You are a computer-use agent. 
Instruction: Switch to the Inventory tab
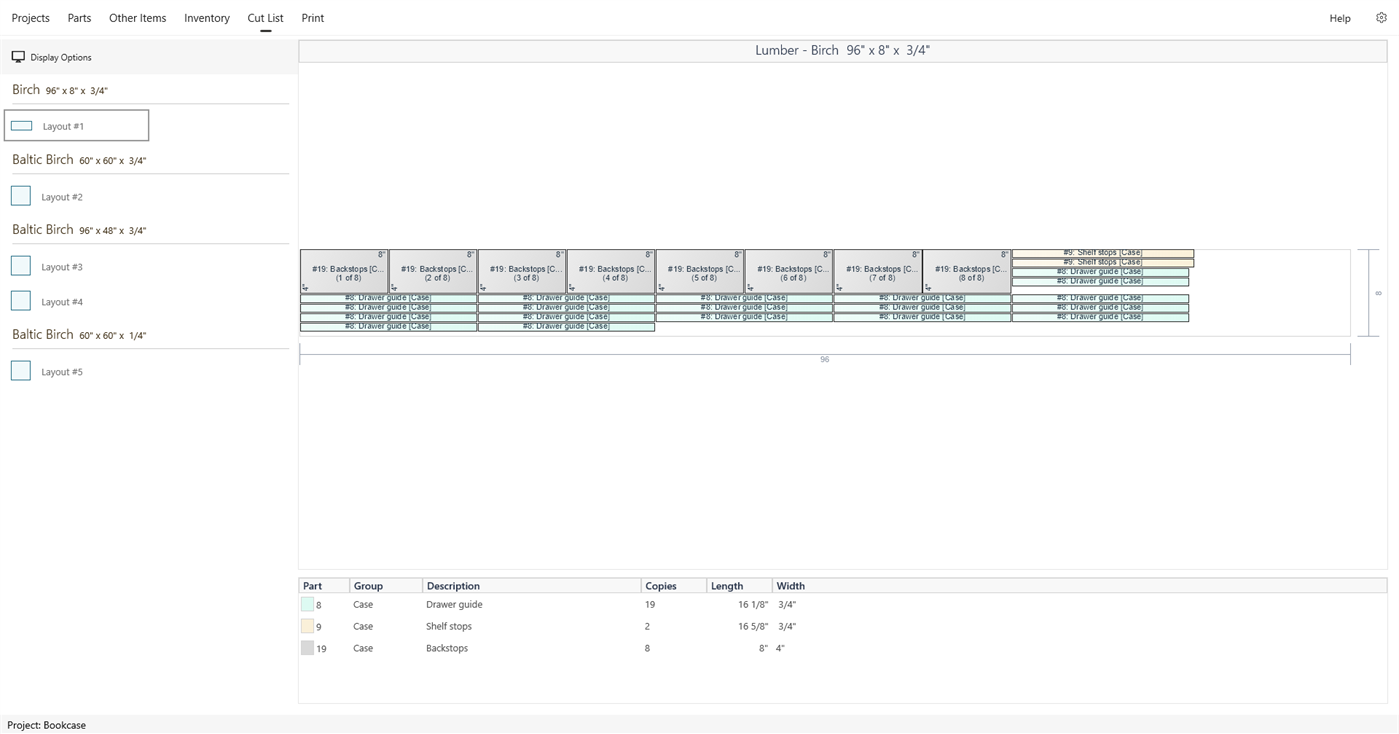[207, 18]
